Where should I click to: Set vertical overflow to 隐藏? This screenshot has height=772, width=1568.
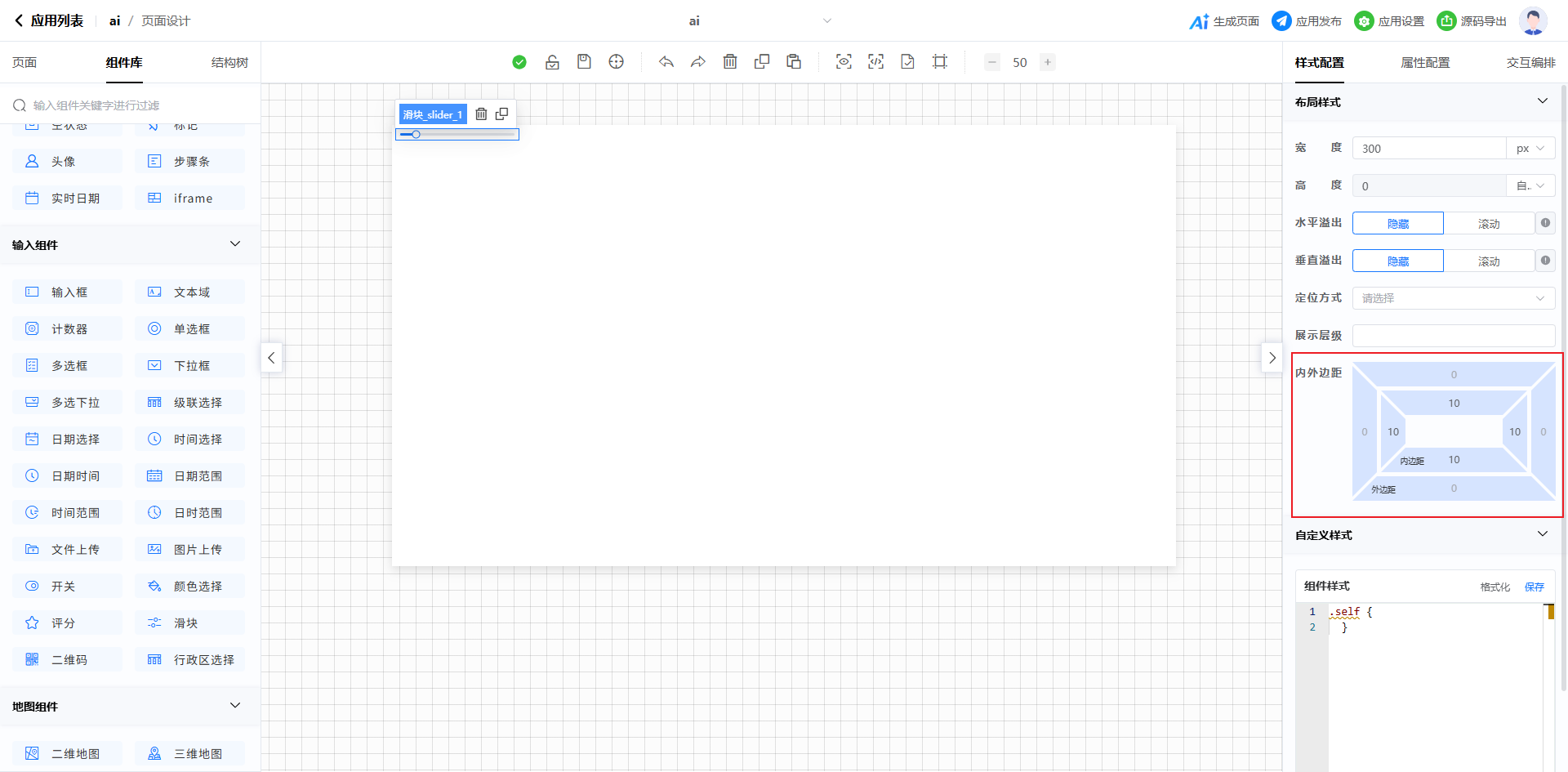pyautogui.click(x=1397, y=261)
